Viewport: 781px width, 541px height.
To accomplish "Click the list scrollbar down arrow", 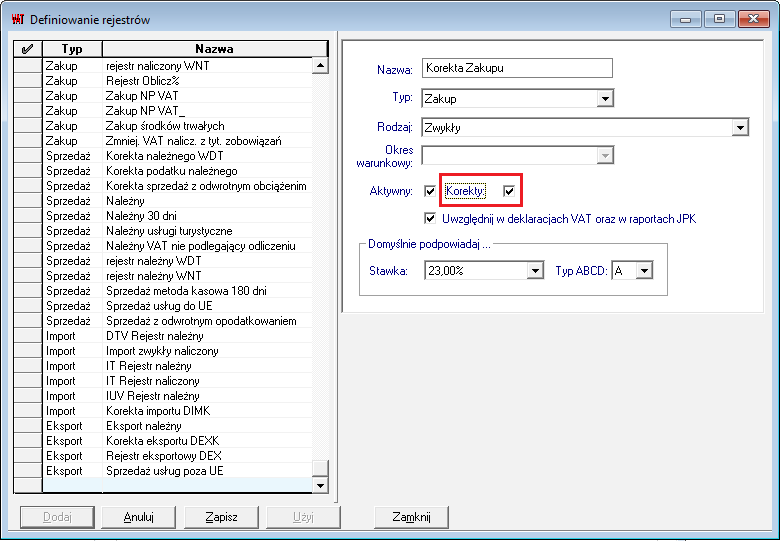I will (320, 485).
